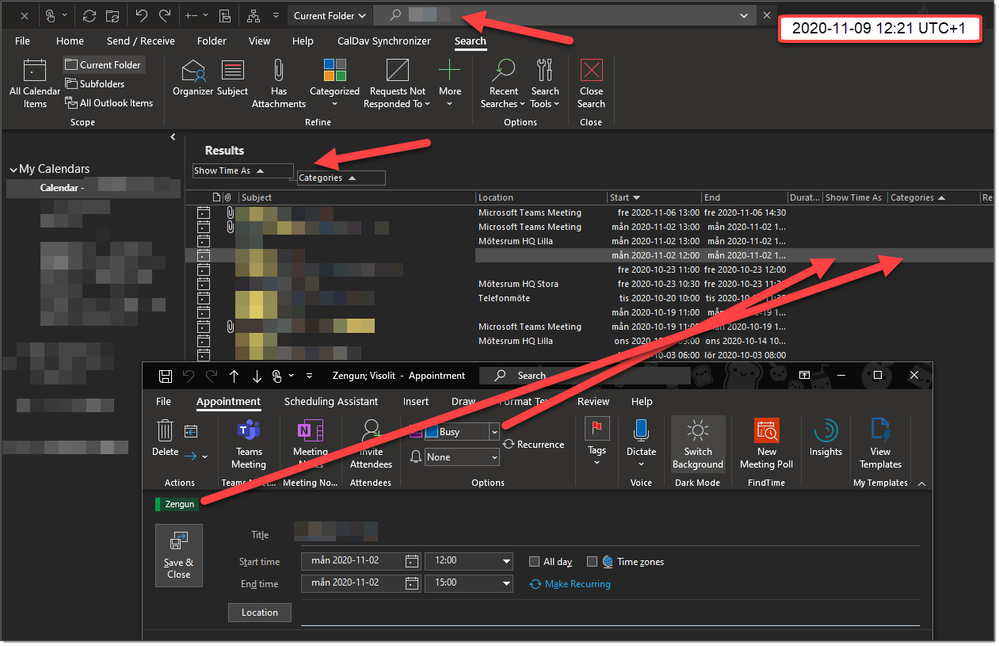Create a New Meeting Poll
The height and width of the screenshot is (646, 999).
point(766,445)
